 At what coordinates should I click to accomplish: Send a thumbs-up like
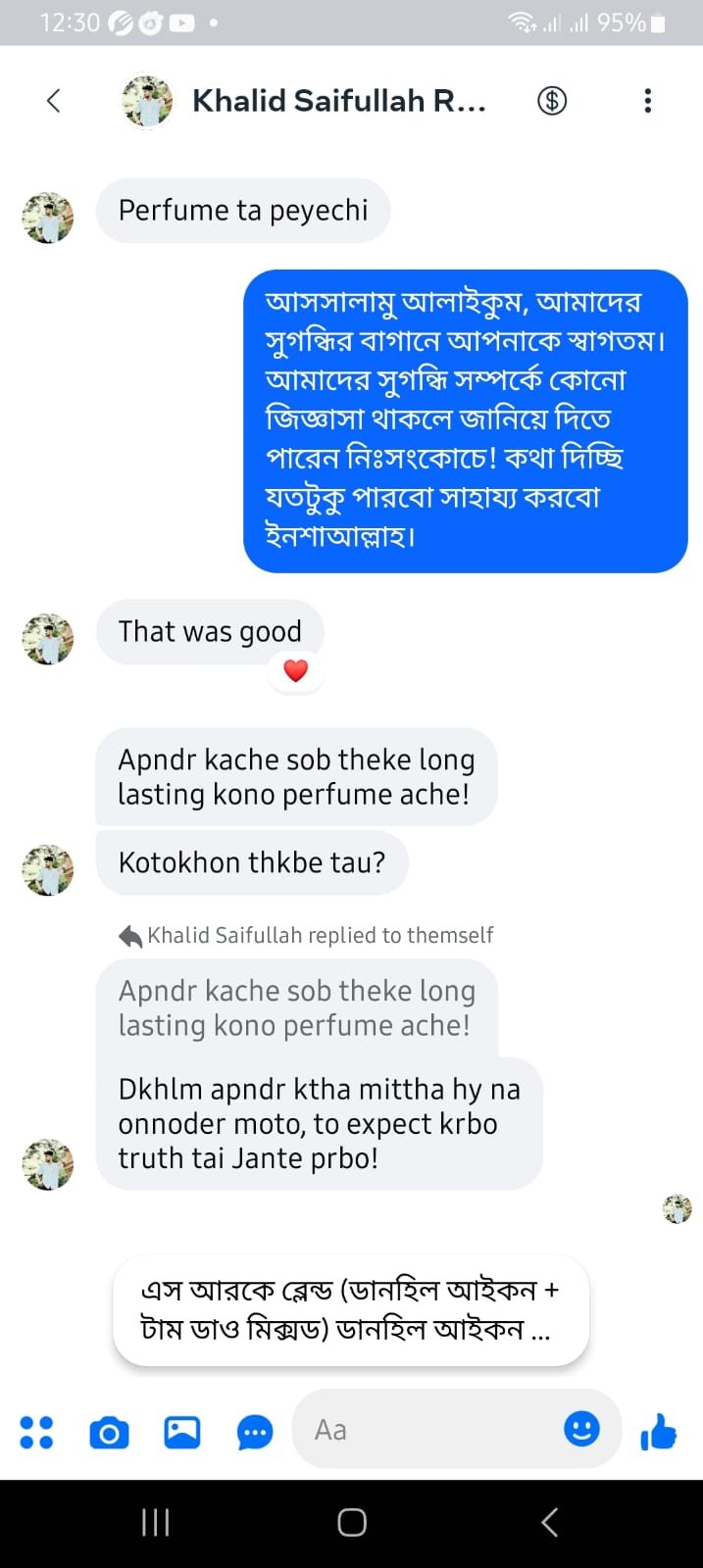coord(658,1432)
